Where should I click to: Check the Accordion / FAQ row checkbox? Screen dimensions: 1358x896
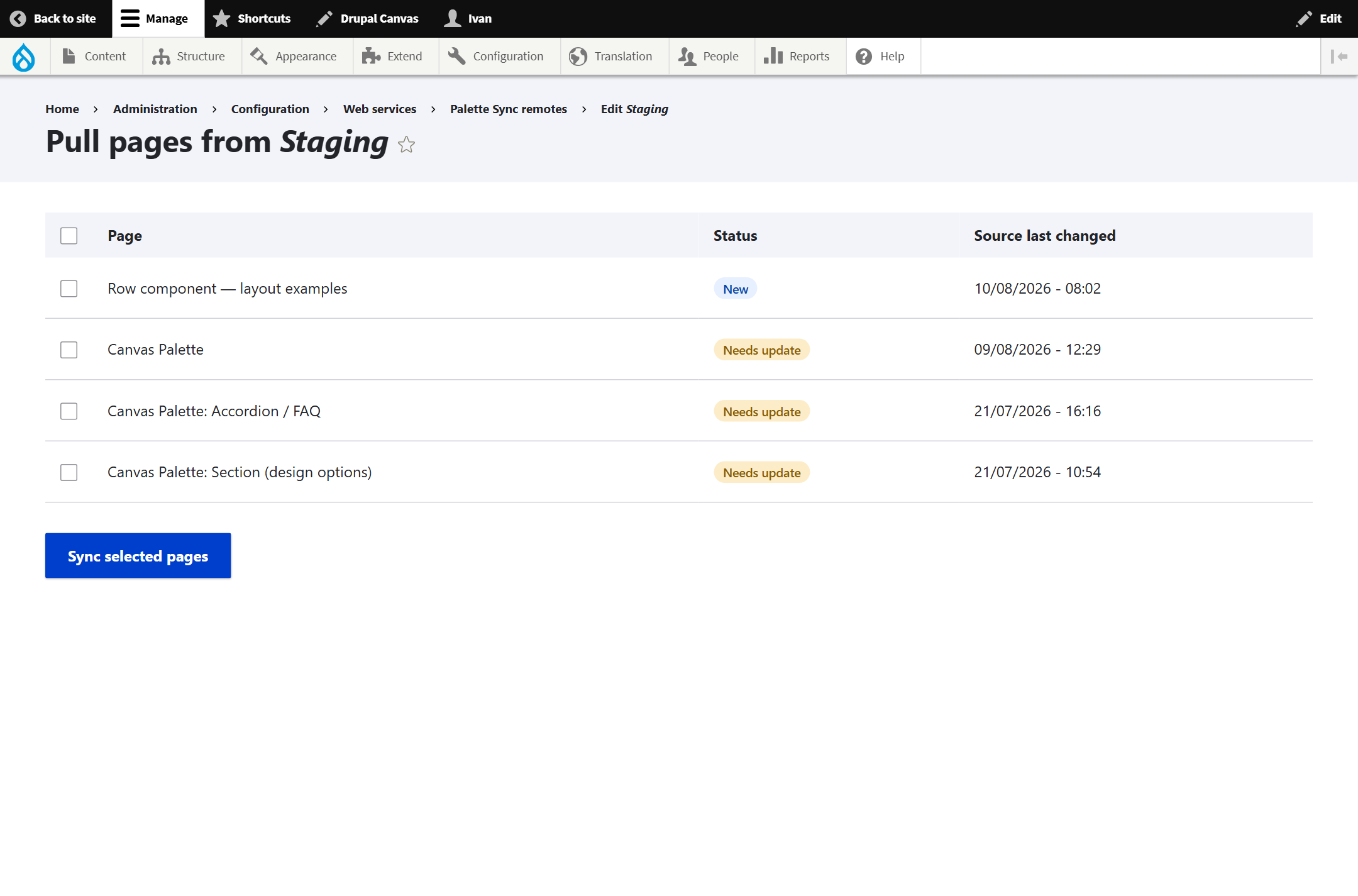click(x=69, y=411)
